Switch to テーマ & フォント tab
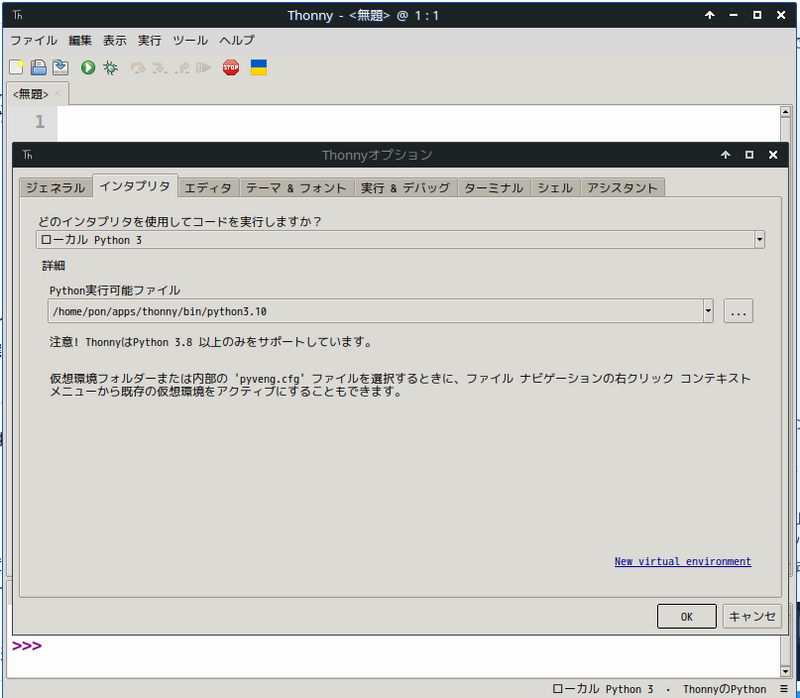 coord(296,188)
